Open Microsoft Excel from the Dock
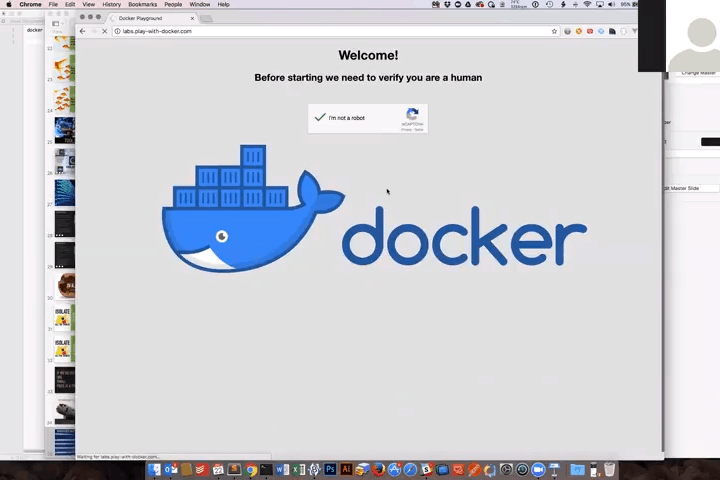Screen dimensions: 720x481 click(298, 470)
